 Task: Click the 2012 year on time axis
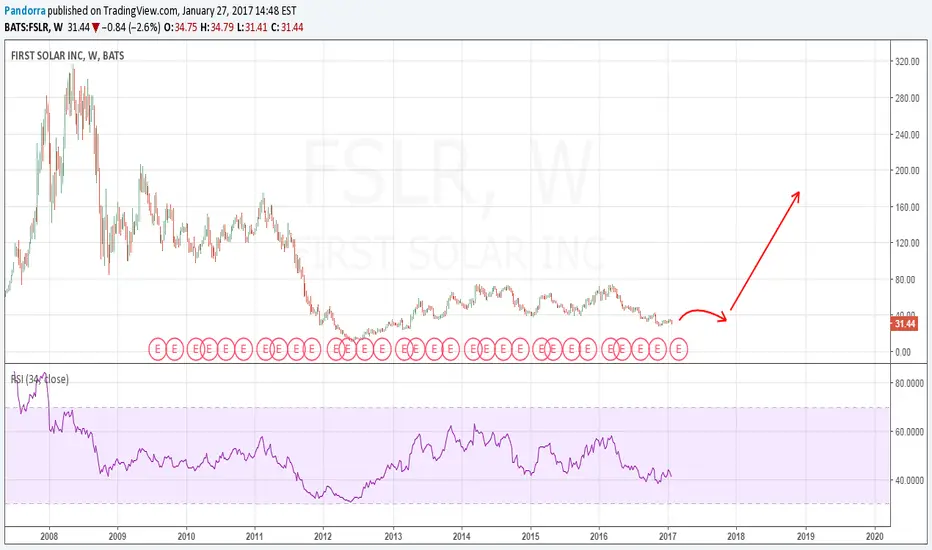323,536
